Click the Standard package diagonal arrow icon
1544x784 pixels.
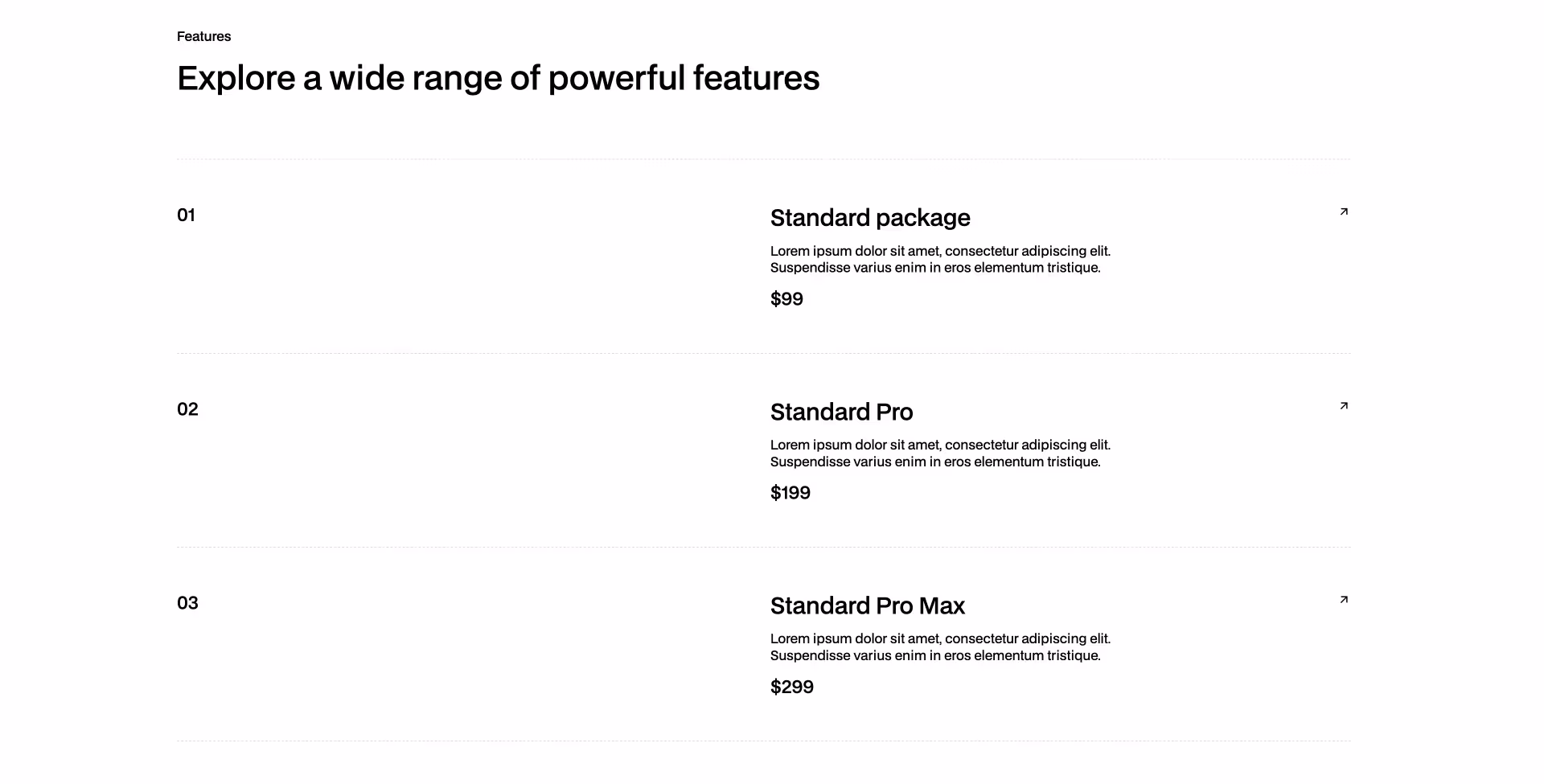[1344, 211]
